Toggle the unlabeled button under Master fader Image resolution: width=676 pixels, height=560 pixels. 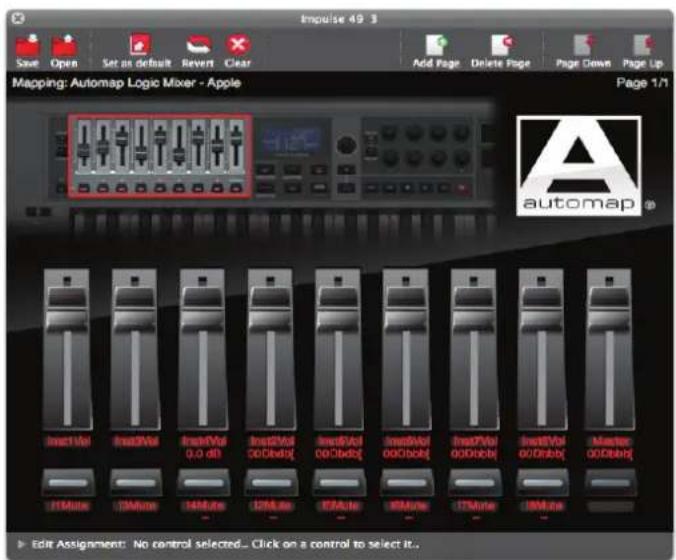tap(610, 482)
